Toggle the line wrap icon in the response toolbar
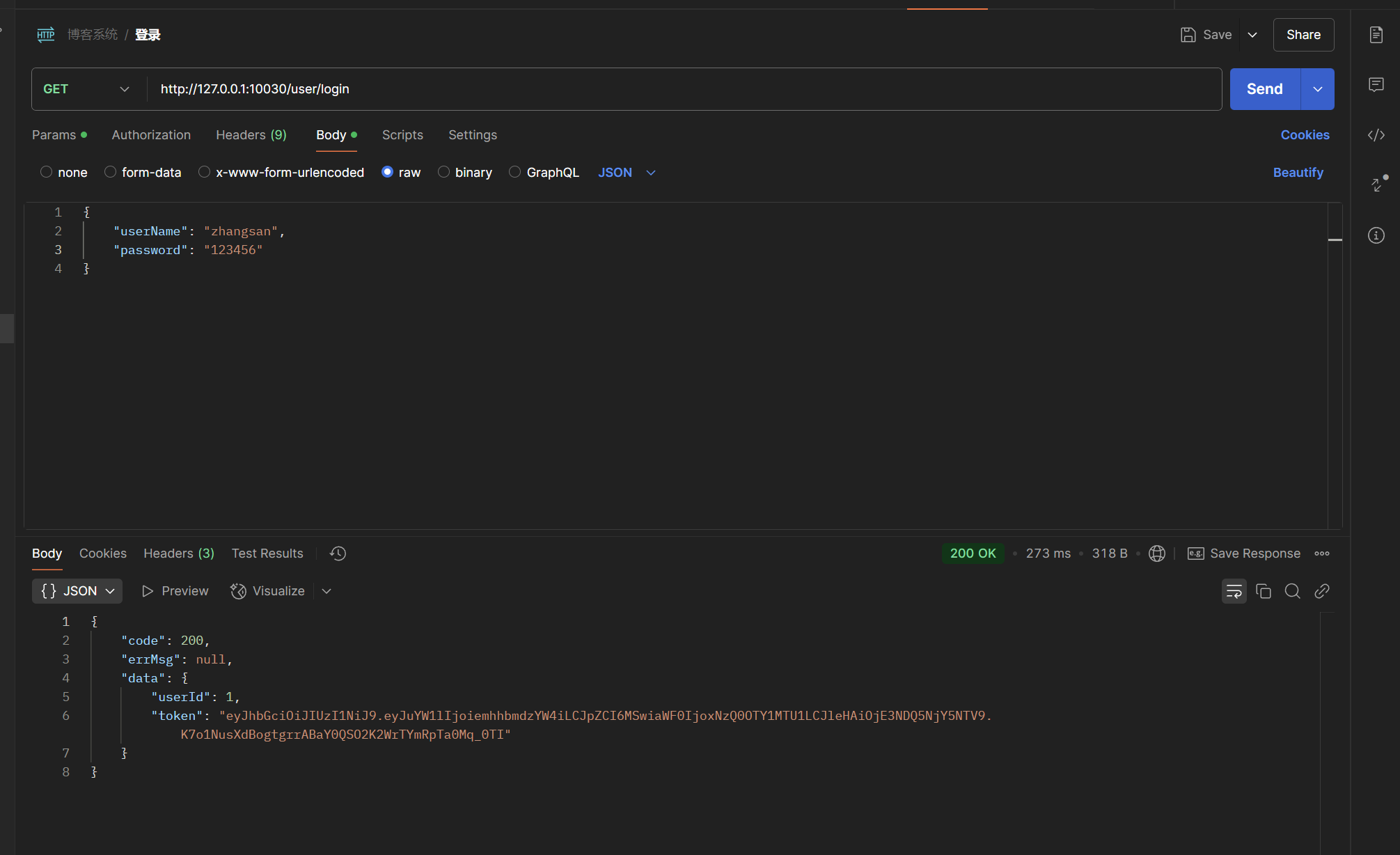This screenshot has height=855, width=1400. [x=1234, y=591]
